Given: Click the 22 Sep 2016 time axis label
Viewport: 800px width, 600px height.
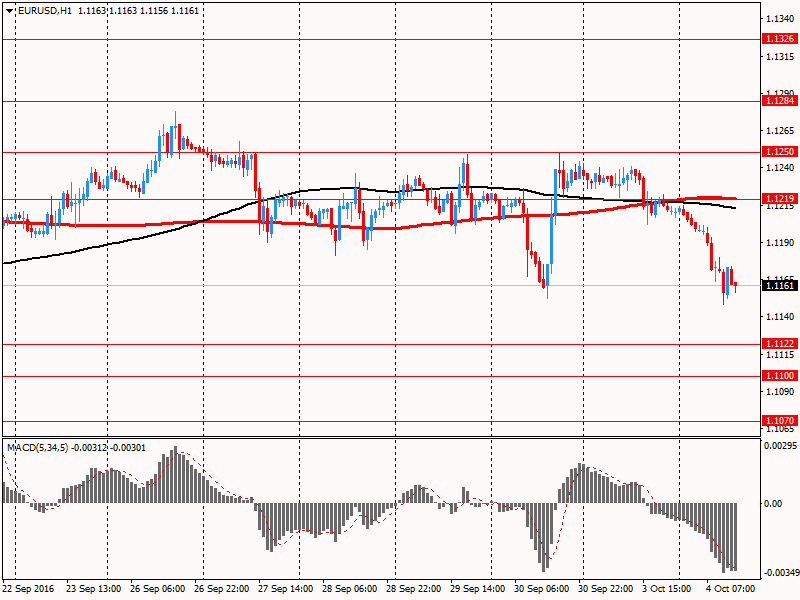Looking at the screenshot, I should pos(28,588).
